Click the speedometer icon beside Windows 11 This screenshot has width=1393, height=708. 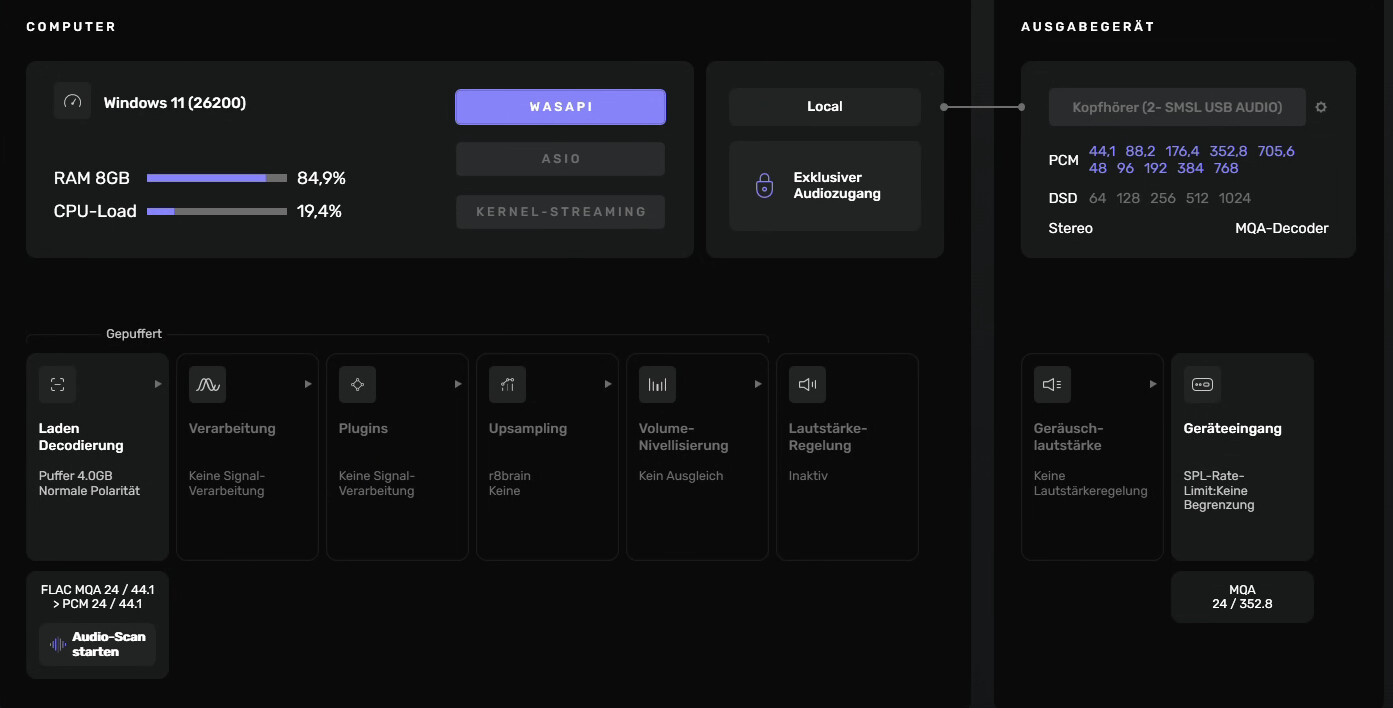(72, 102)
